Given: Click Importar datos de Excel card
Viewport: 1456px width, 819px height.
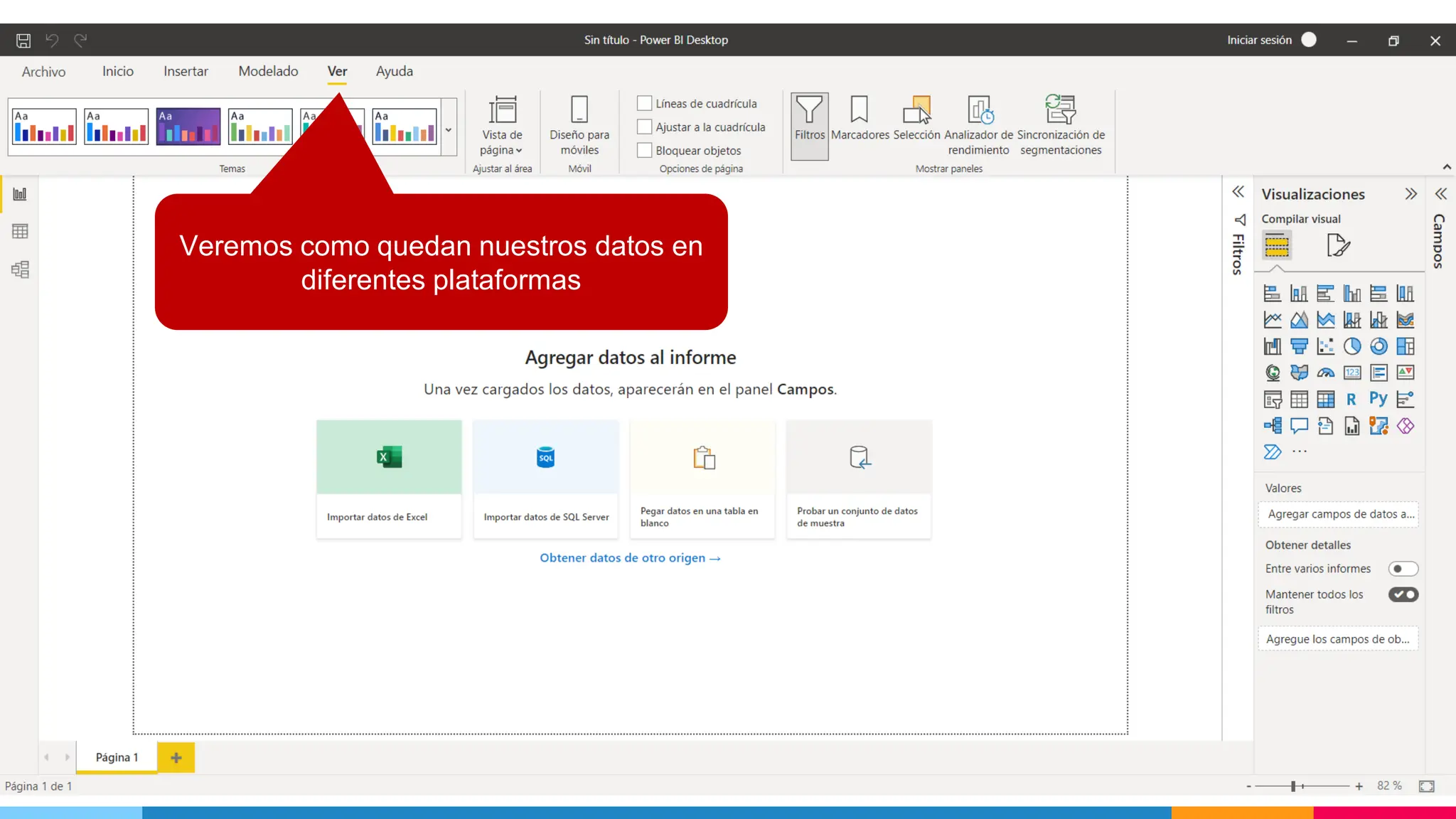Looking at the screenshot, I should coord(389,479).
